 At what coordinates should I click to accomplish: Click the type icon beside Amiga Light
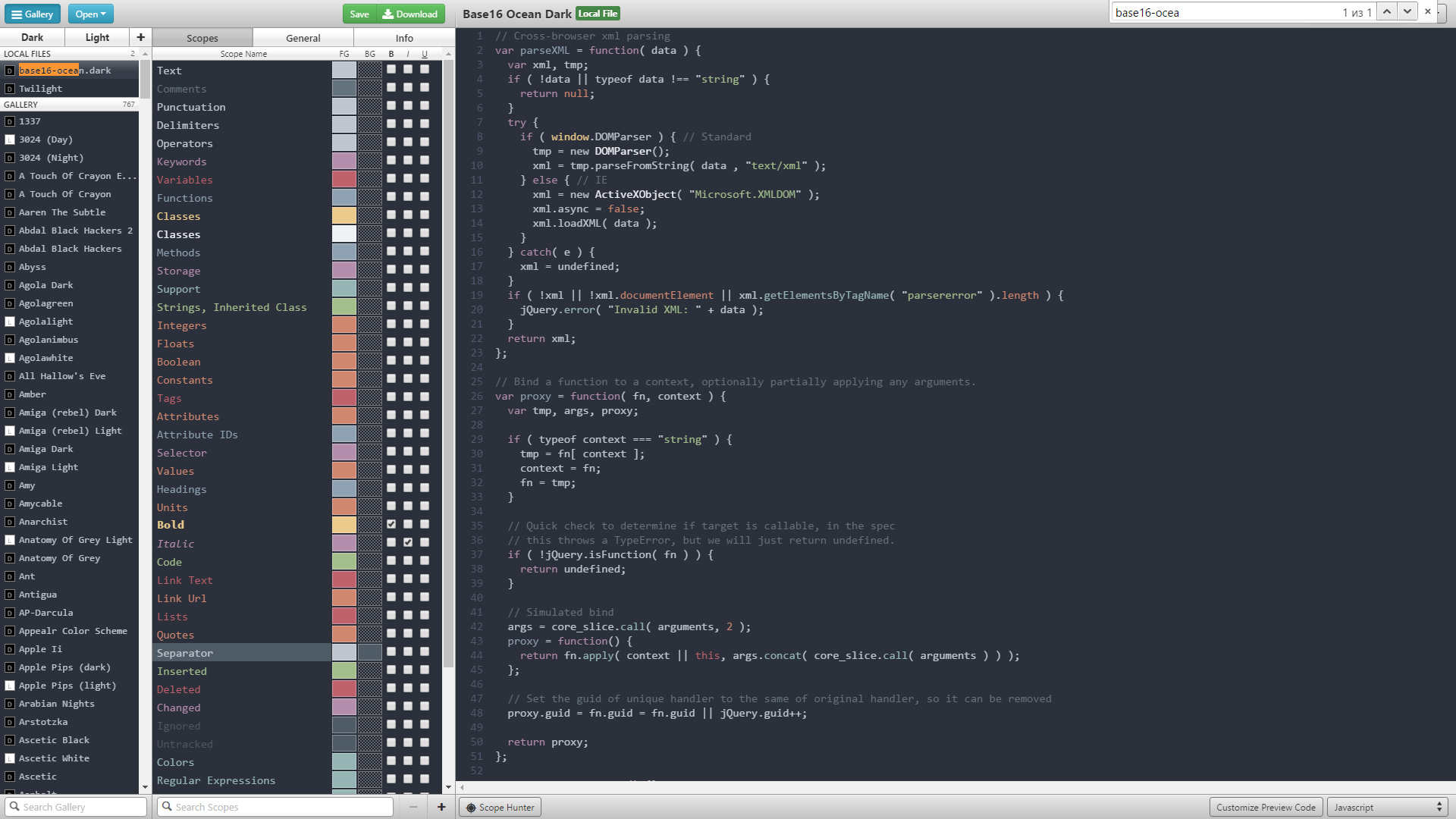click(10, 467)
